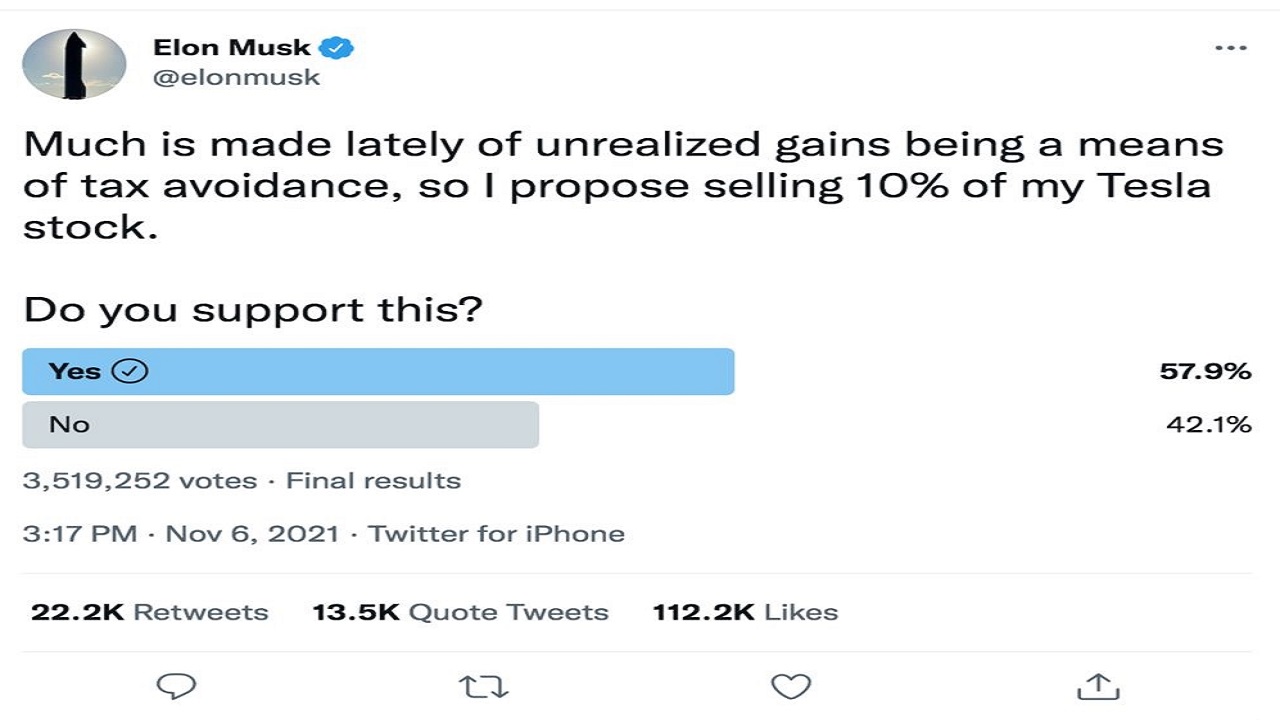Show the 112.2K Likes list
Image resolution: width=1280 pixels, height=720 pixels.
pos(745,612)
